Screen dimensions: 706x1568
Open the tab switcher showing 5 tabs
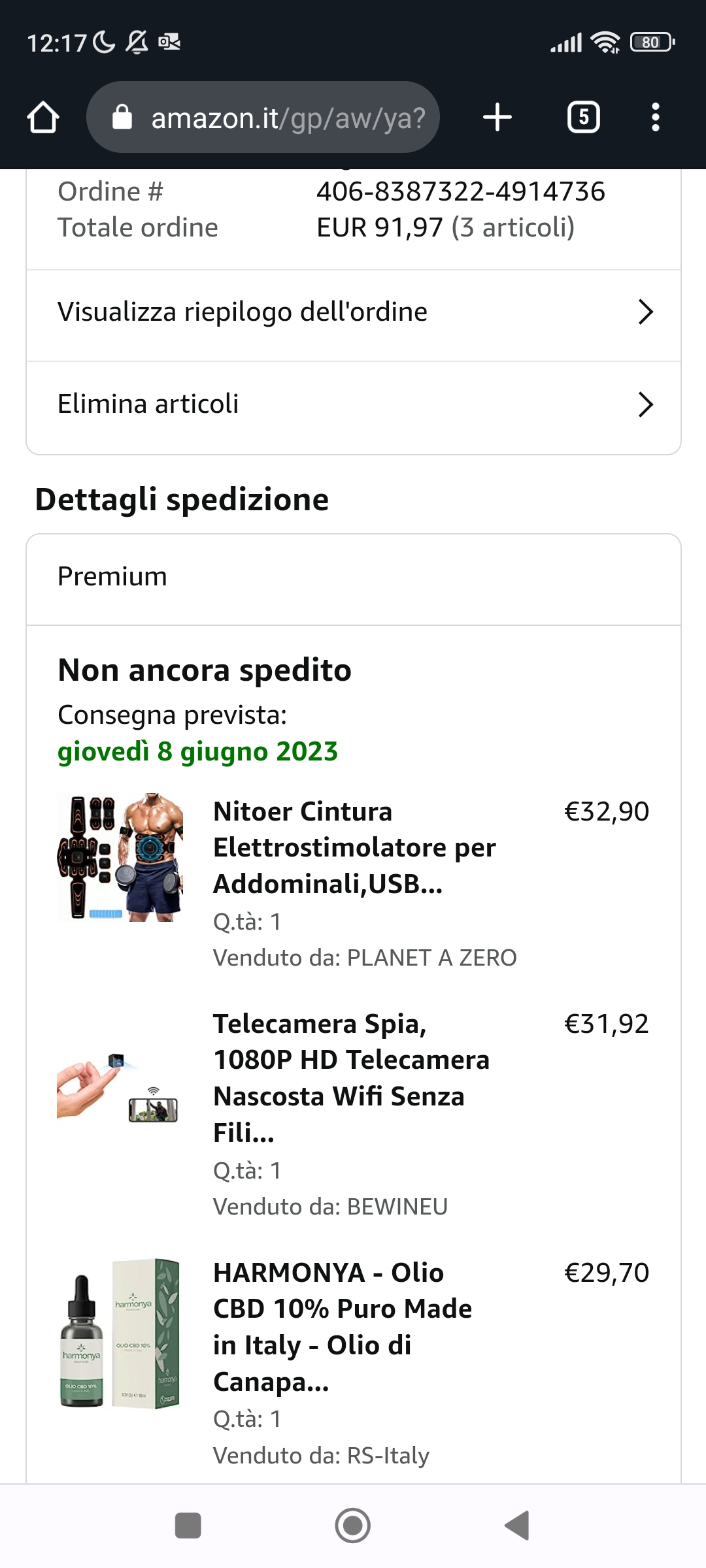(x=583, y=118)
